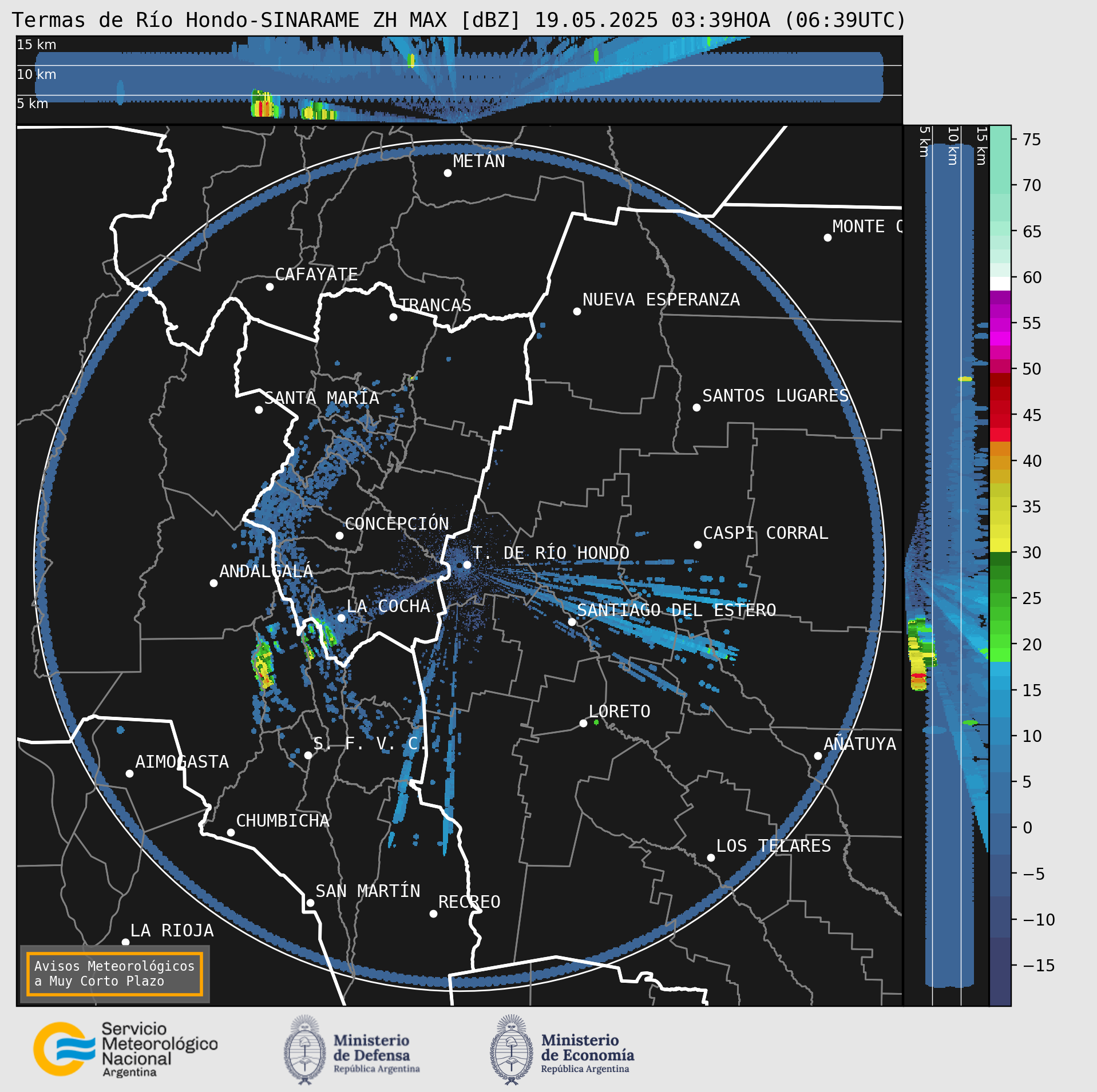Click the colorbar 75 tick label

coord(1032,140)
